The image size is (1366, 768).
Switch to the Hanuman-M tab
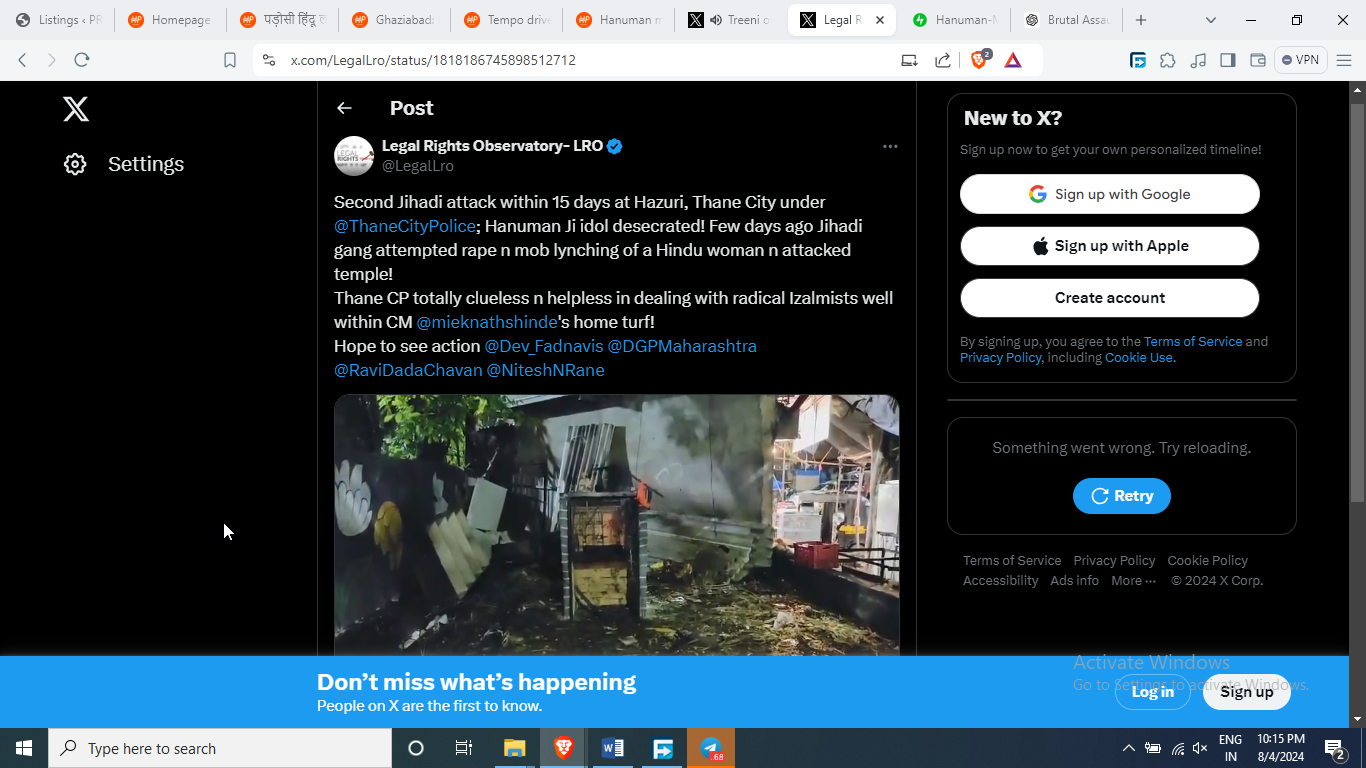click(x=954, y=20)
